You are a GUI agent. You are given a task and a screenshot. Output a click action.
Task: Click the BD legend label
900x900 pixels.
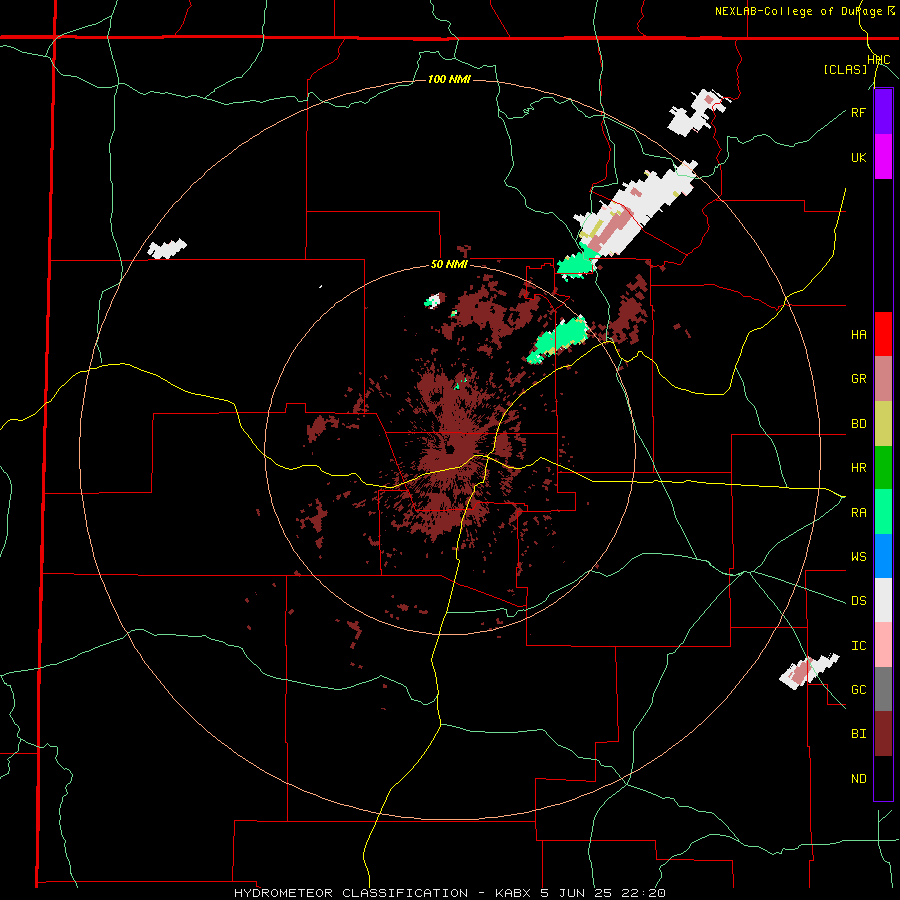coord(858,424)
